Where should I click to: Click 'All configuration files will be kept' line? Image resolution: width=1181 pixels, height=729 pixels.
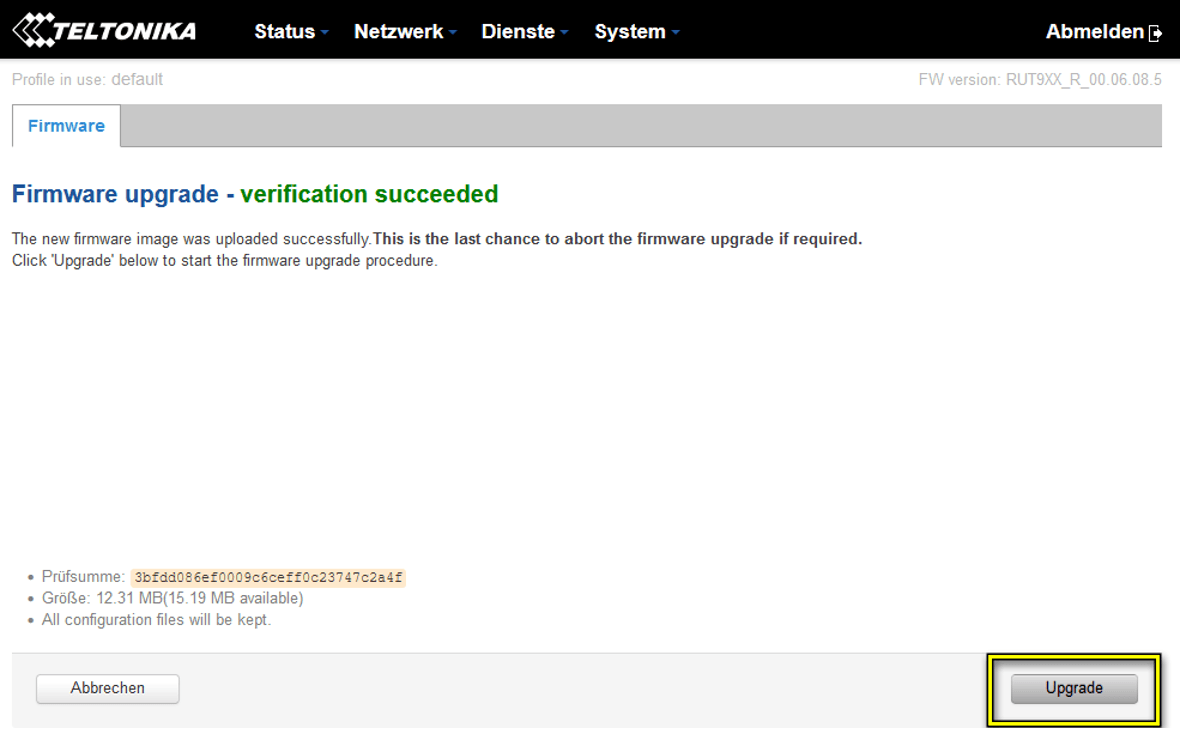pyautogui.click(x=156, y=620)
